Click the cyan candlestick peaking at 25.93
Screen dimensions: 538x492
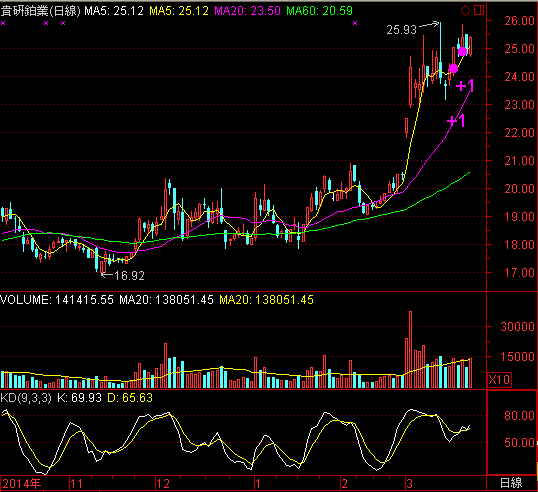(x=441, y=53)
